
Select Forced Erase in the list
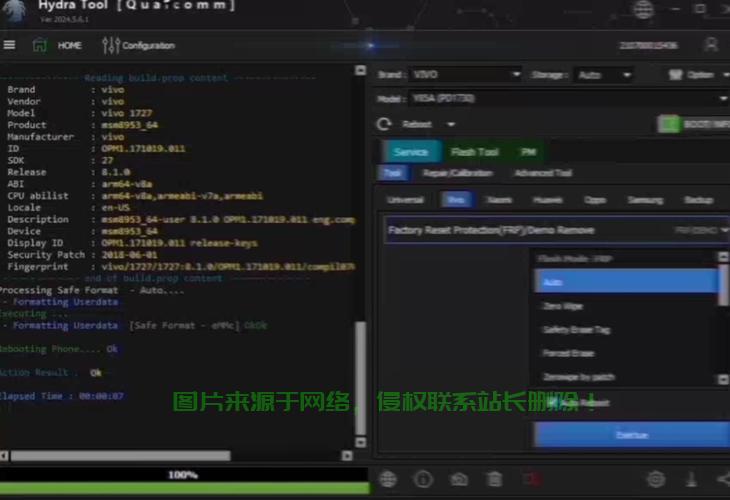[626, 353]
